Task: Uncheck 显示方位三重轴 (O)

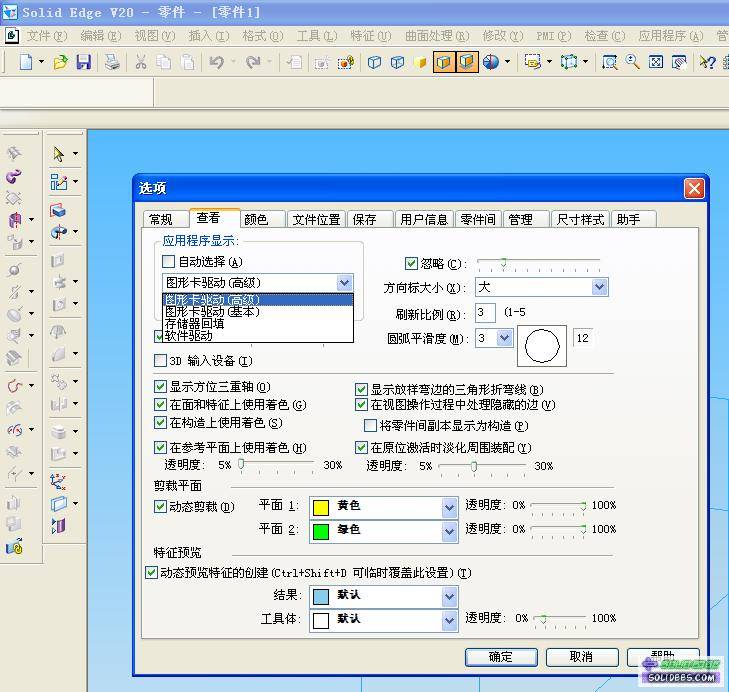Action: point(160,386)
